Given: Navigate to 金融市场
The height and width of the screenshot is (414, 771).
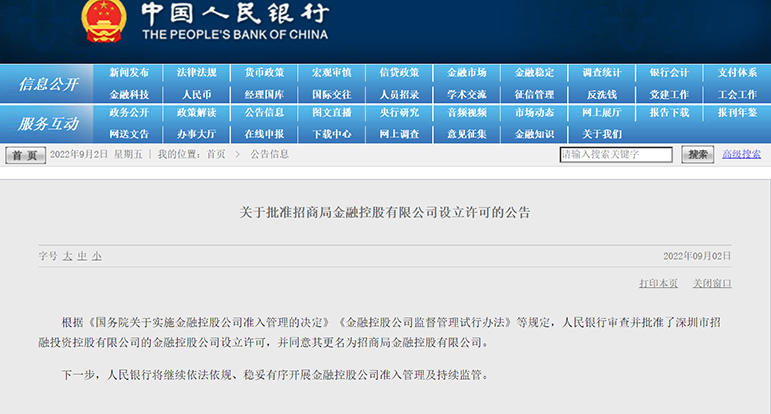Looking at the screenshot, I should 467,73.
